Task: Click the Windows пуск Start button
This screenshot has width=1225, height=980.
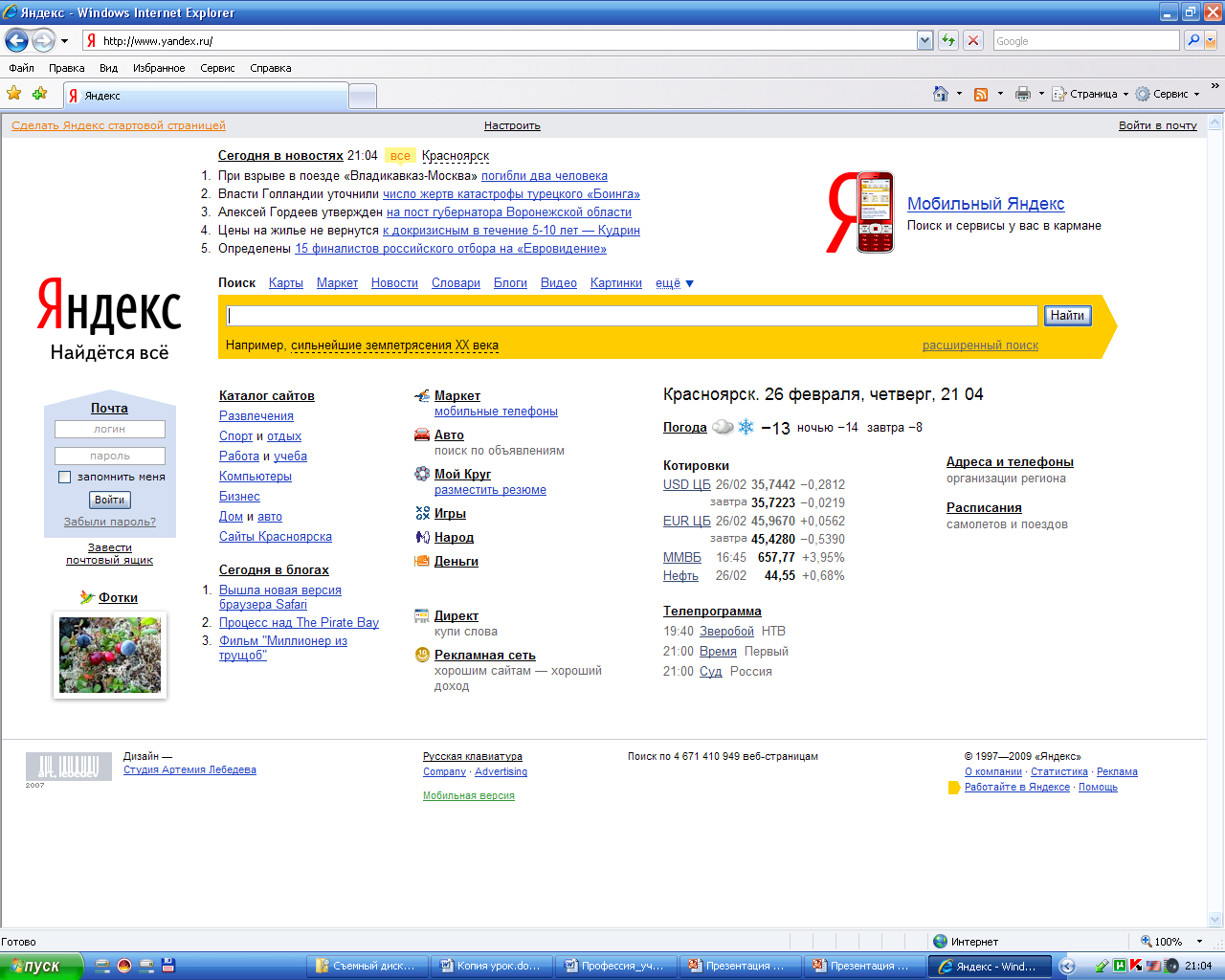Action: [41, 966]
